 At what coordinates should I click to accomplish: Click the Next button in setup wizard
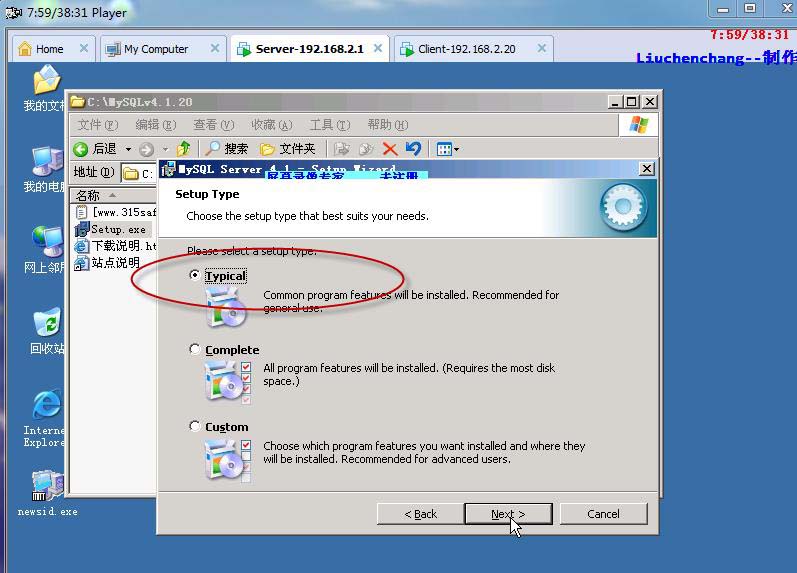click(x=508, y=514)
